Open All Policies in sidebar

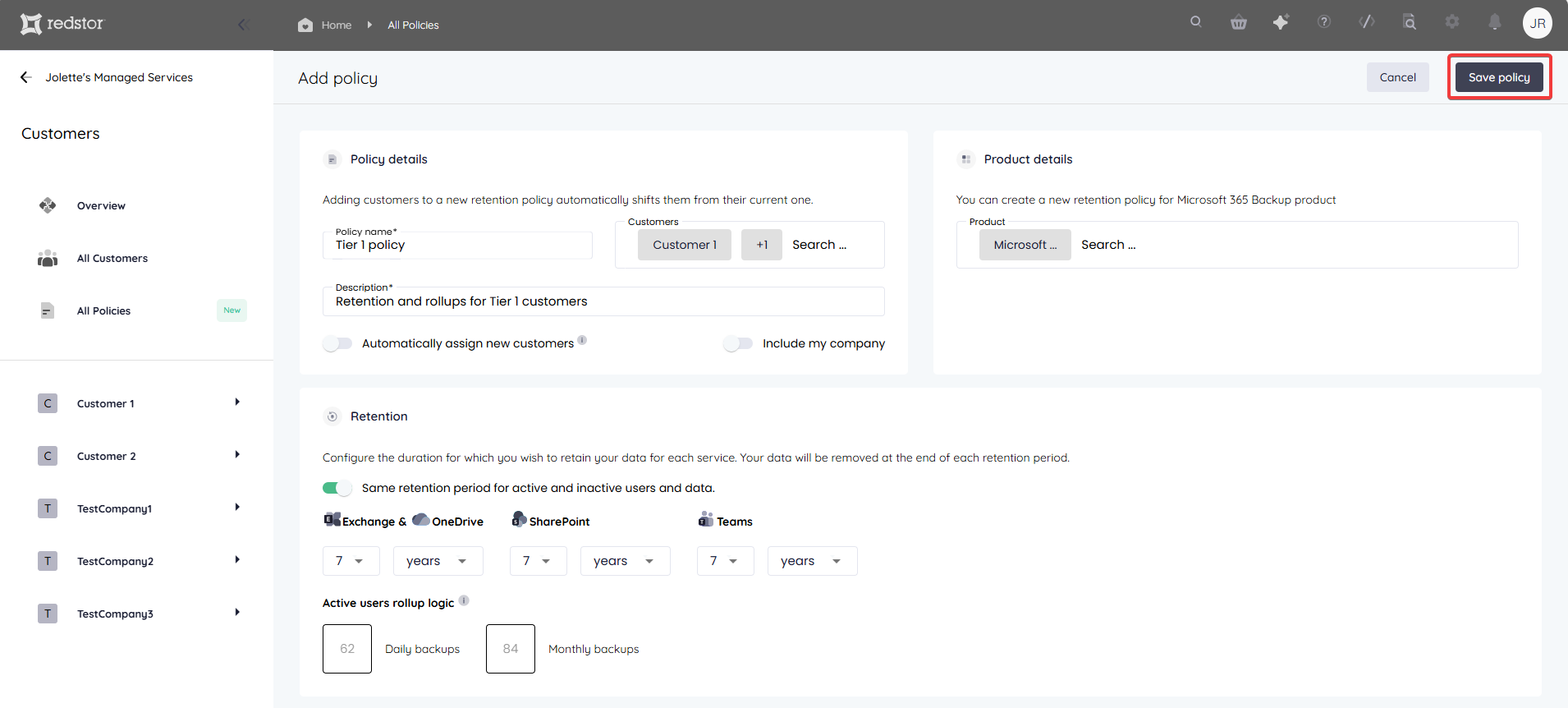click(103, 311)
